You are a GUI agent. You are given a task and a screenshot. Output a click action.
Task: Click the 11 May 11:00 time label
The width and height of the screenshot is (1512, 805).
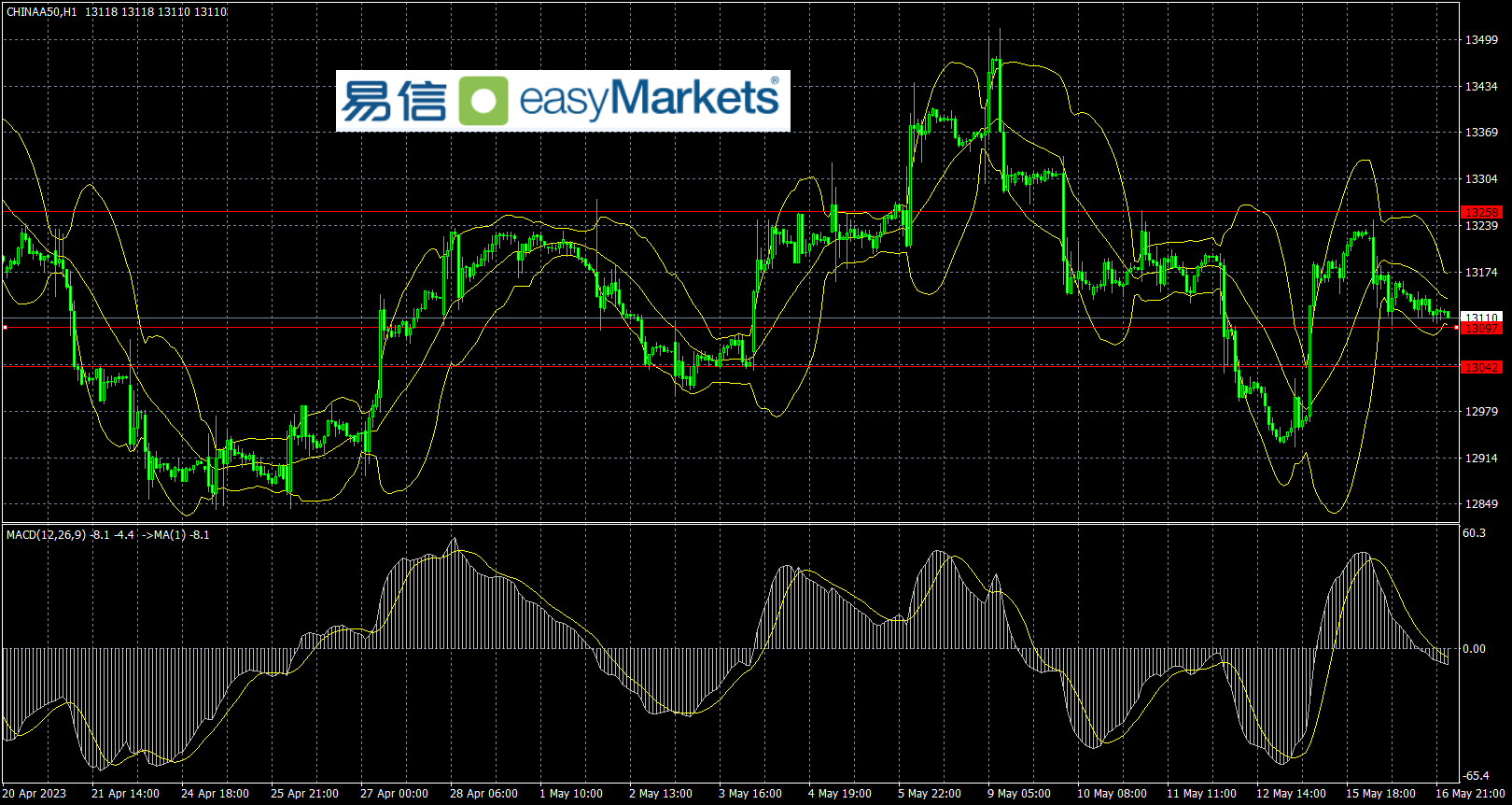click(x=1201, y=794)
